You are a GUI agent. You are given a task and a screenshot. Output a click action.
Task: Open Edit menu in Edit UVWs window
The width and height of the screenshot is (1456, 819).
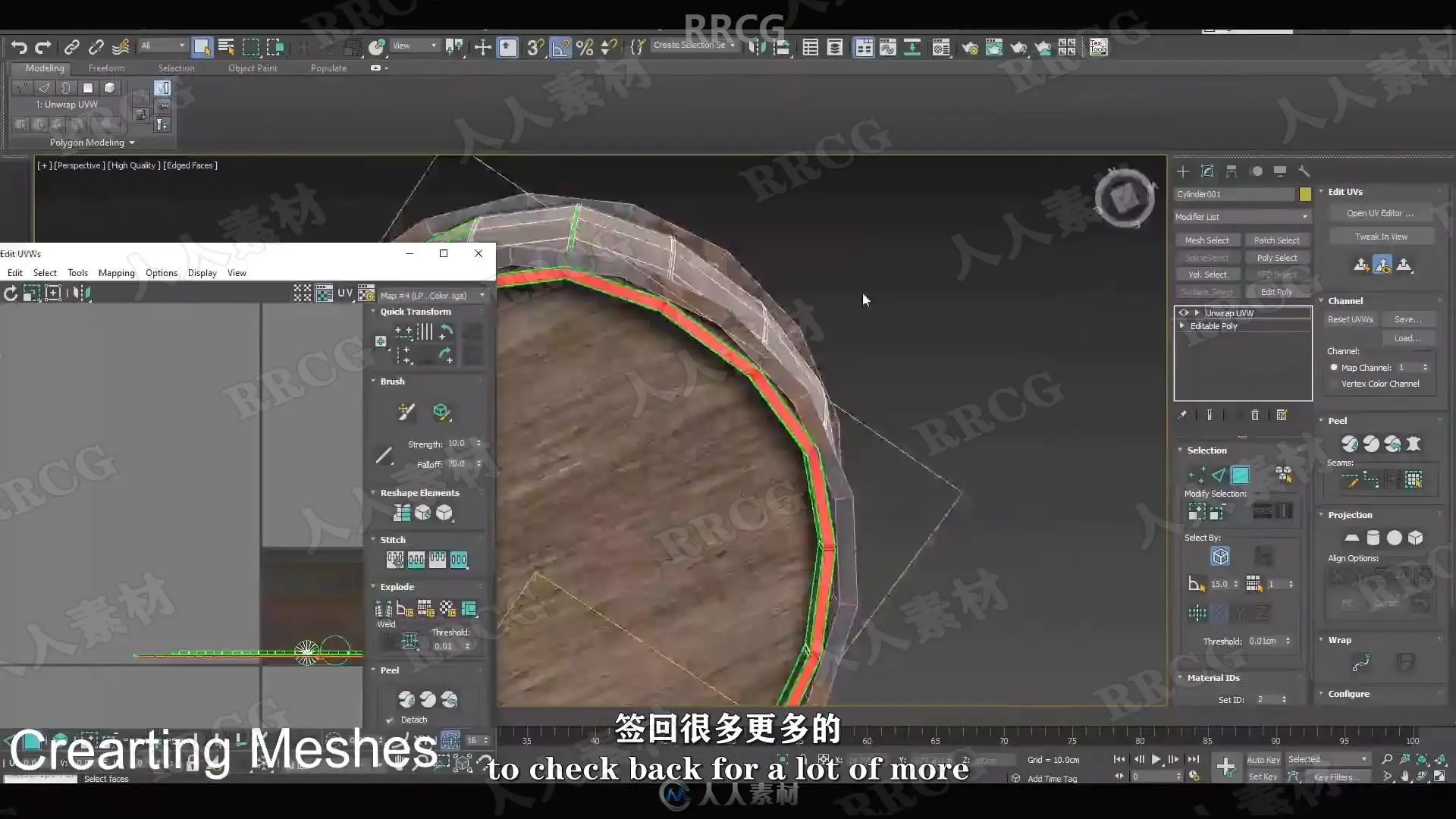15,273
